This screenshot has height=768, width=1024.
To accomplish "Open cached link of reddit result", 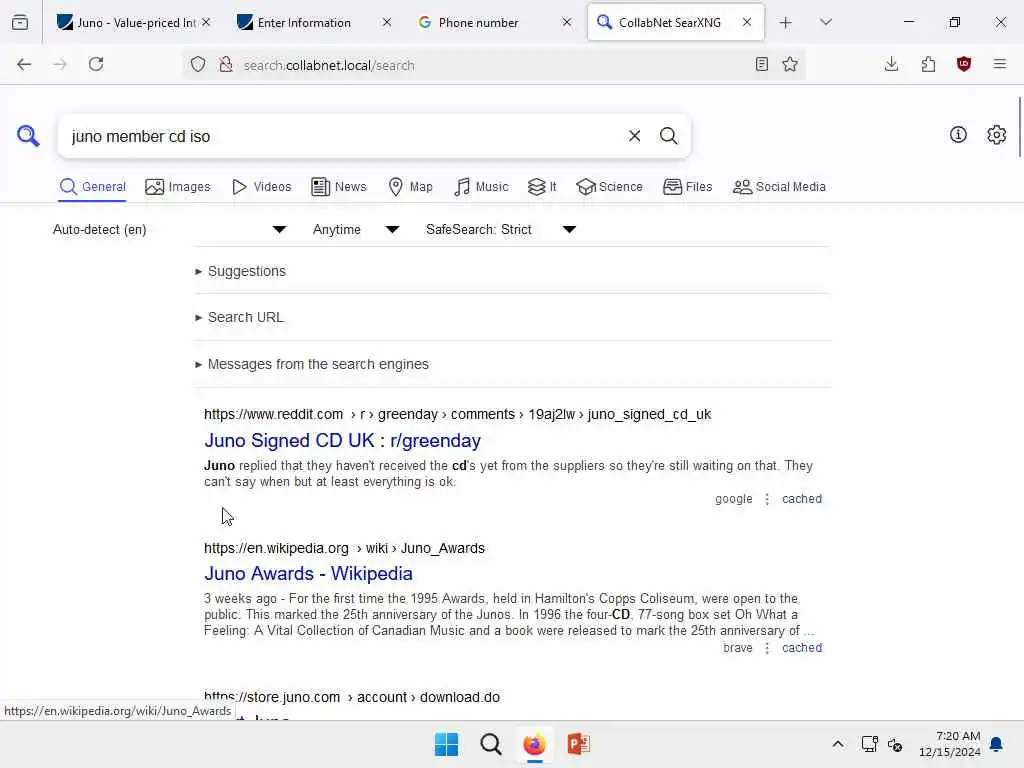I will [x=802, y=499].
